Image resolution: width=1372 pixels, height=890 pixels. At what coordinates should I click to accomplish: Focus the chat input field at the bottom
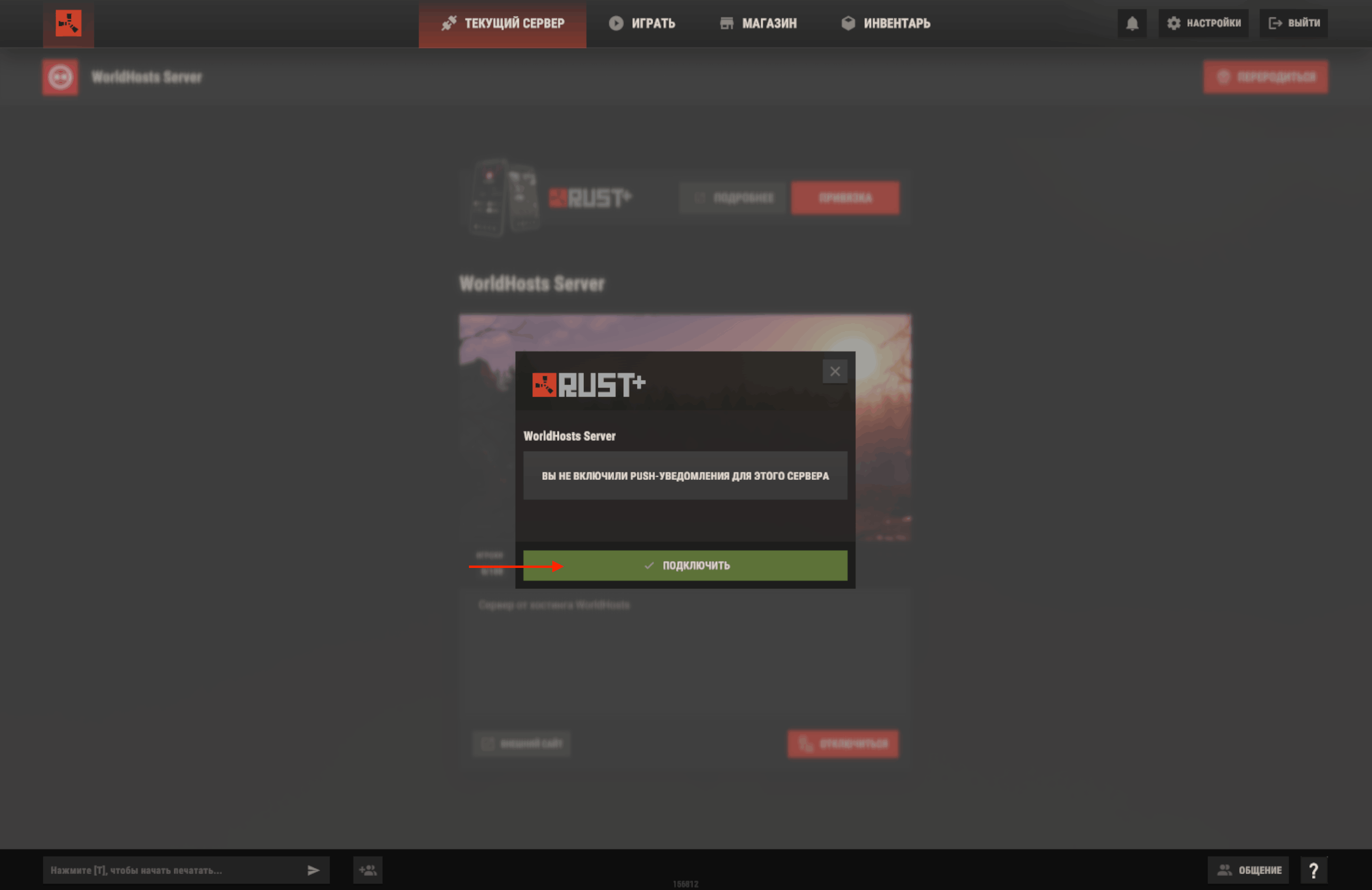pos(186,870)
